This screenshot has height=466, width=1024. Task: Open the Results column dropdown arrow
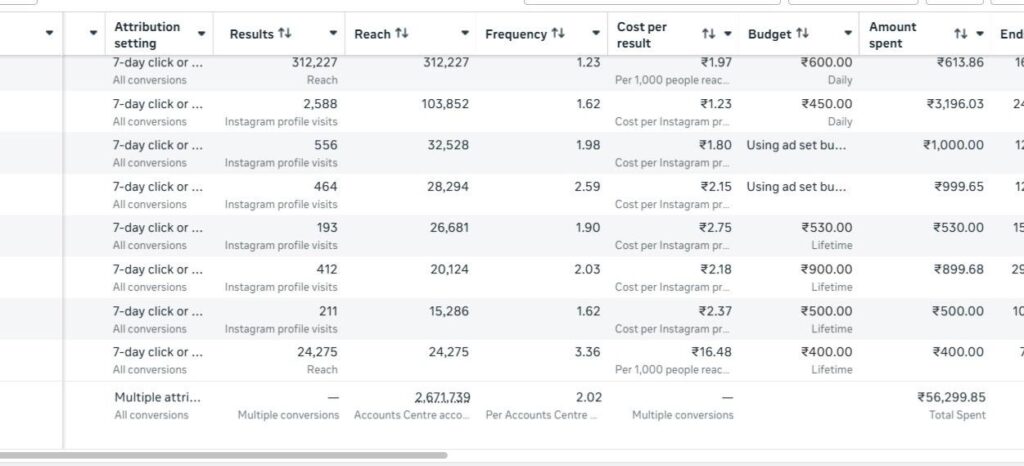(333, 33)
